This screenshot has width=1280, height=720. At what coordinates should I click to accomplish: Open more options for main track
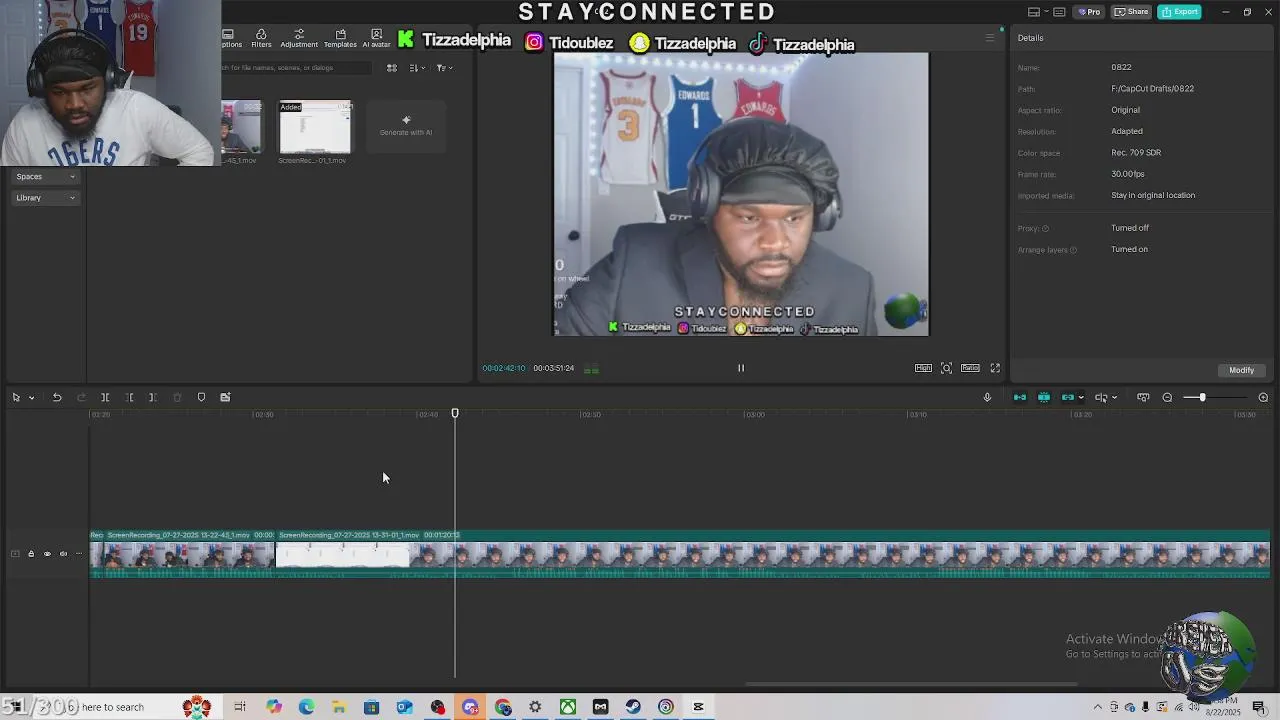[79, 554]
